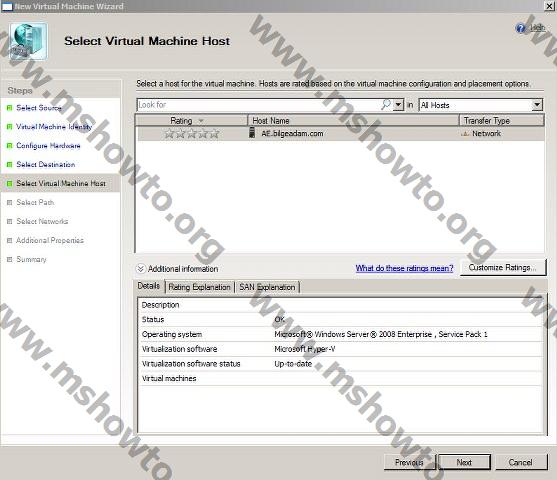The width and height of the screenshot is (557, 480).
Task: Switch to the Details tab
Action: coord(149,286)
